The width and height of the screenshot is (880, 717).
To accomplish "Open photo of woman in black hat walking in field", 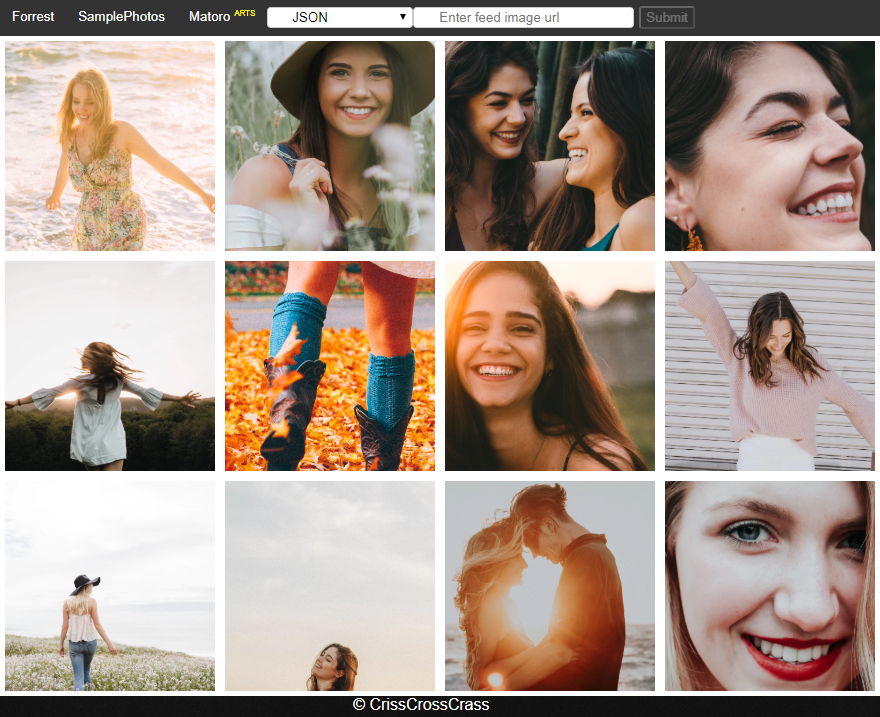I will tap(110, 586).
